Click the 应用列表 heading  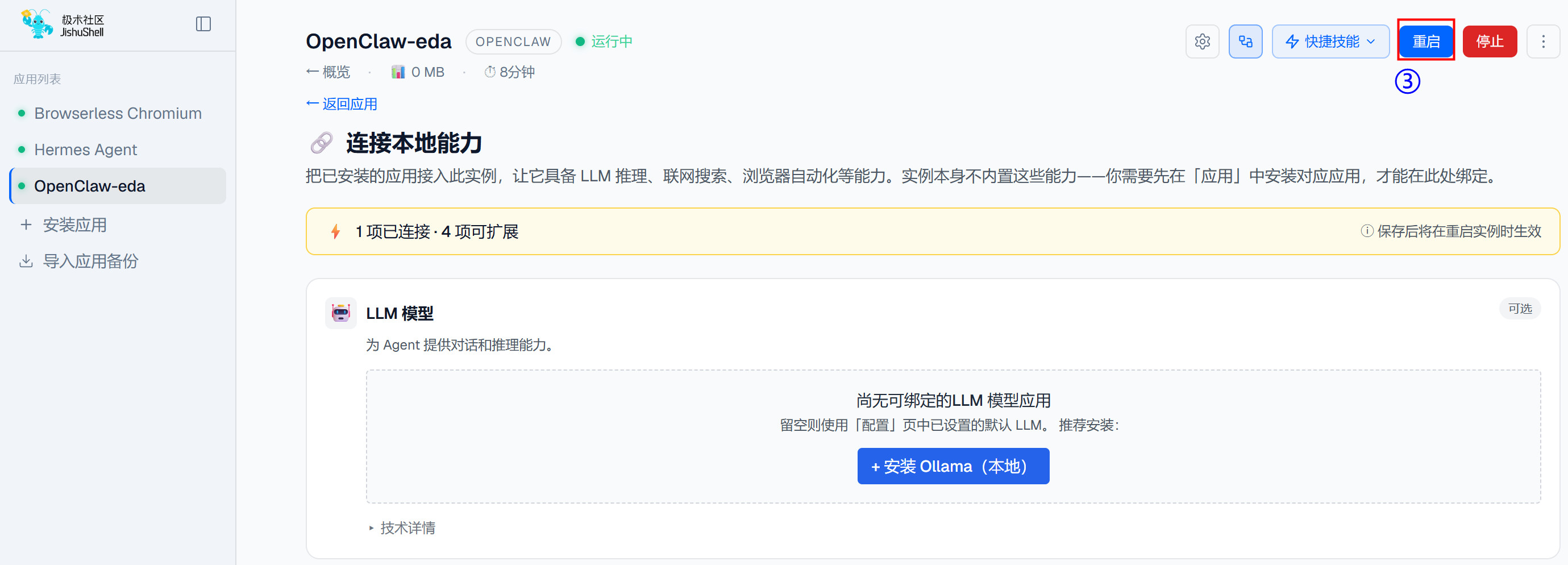[37, 79]
